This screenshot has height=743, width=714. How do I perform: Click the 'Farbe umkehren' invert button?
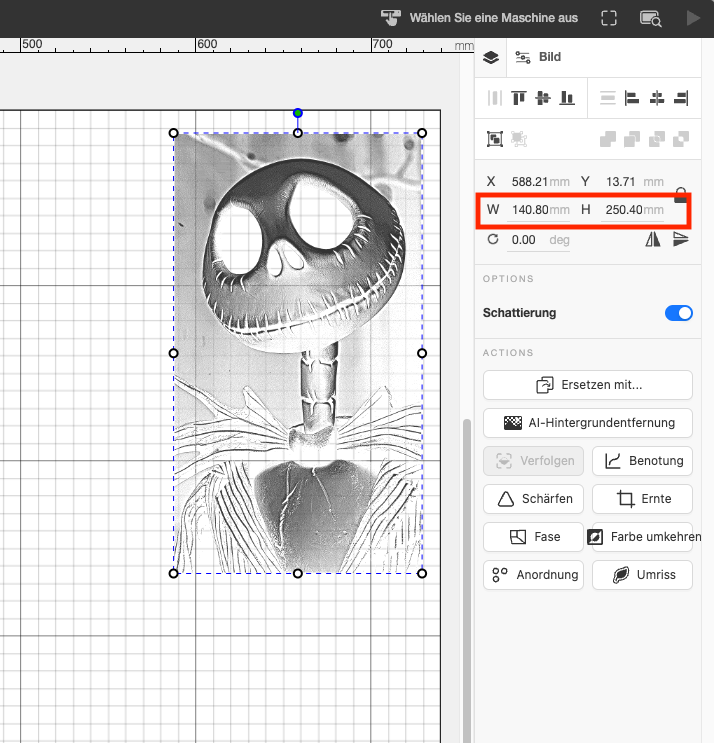pos(642,536)
